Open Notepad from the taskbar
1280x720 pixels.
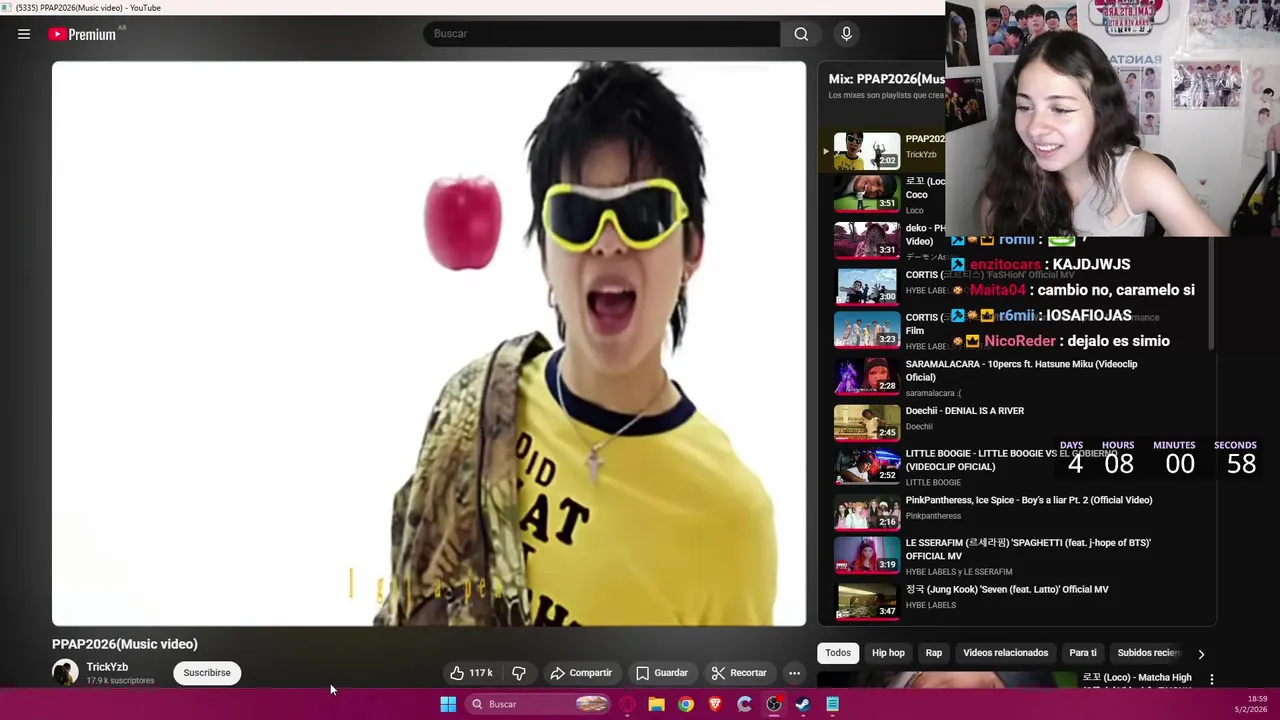pyautogui.click(x=832, y=704)
